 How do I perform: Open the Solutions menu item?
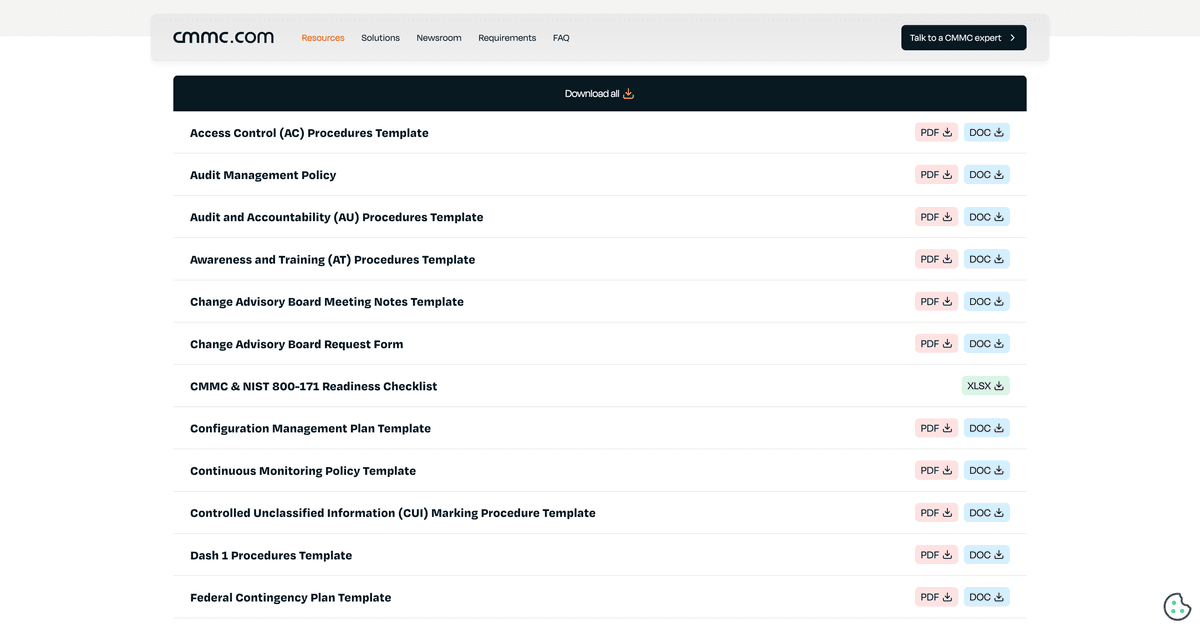380,38
